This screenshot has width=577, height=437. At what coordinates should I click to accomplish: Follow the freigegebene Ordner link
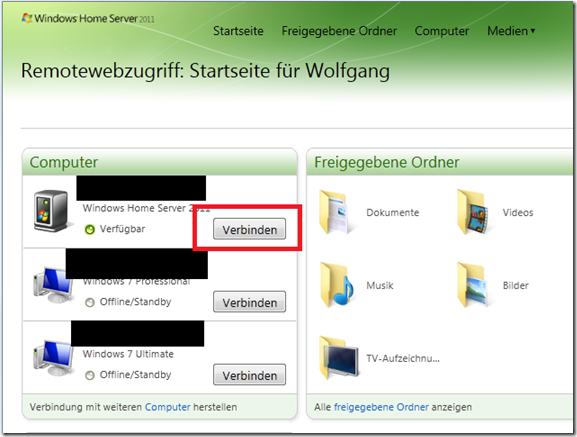tap(381, 407)
